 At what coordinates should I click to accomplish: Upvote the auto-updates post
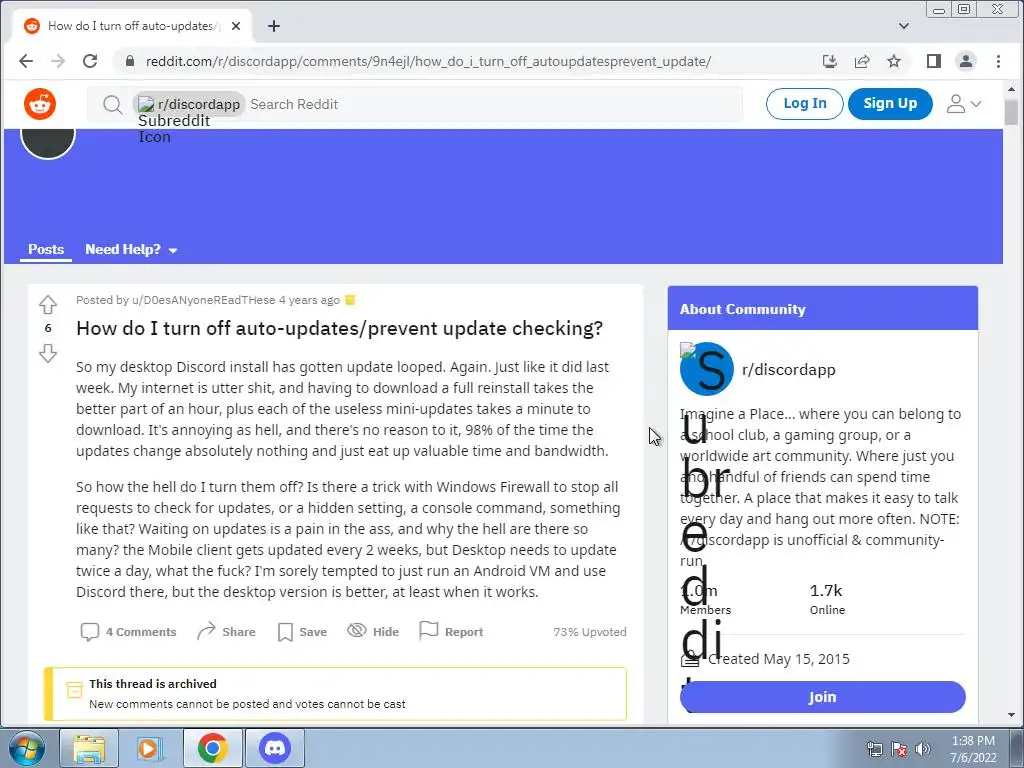pyautogui.click(x=48, y=304)
